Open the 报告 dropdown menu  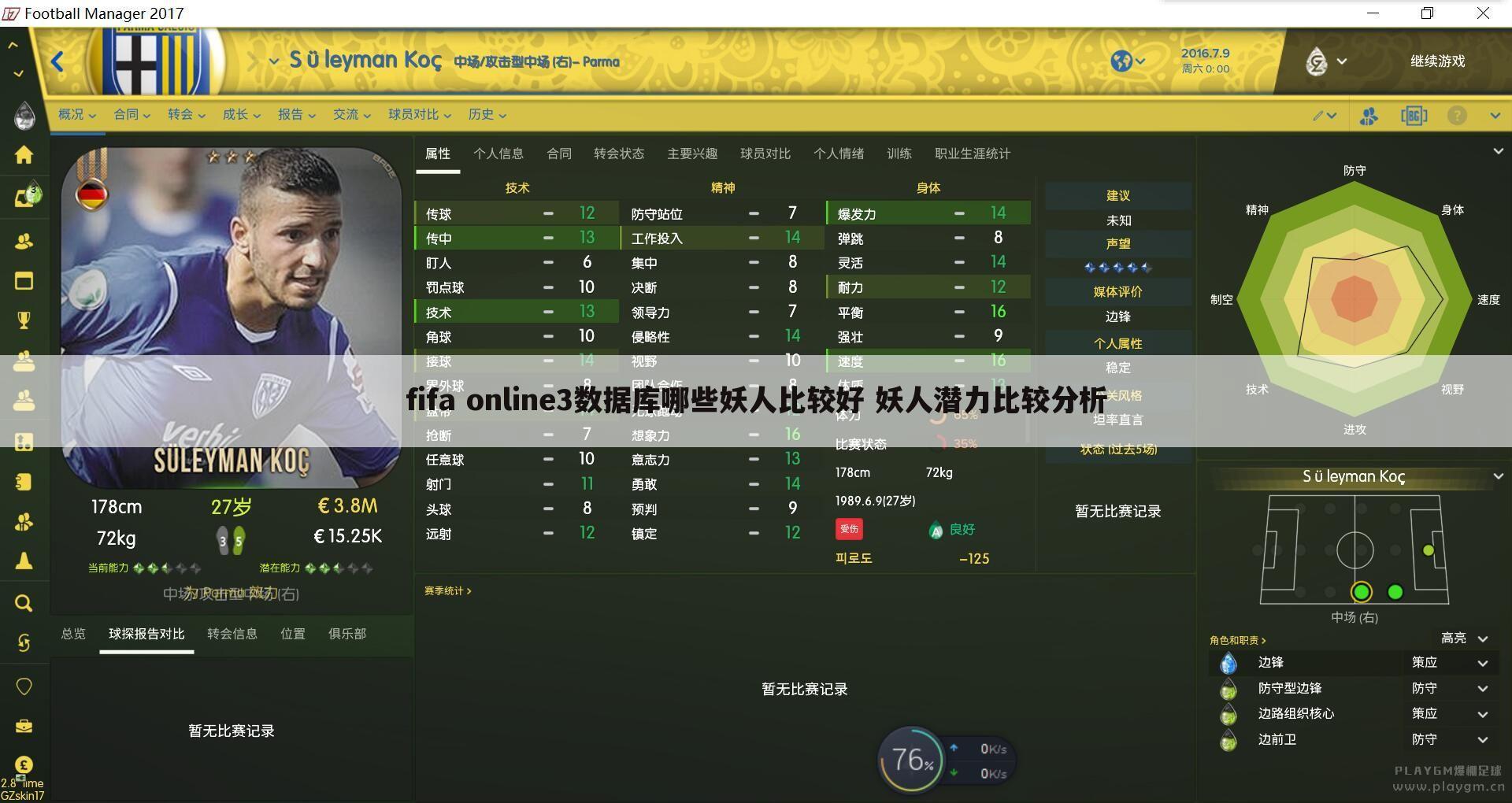(x=296, y=115)
